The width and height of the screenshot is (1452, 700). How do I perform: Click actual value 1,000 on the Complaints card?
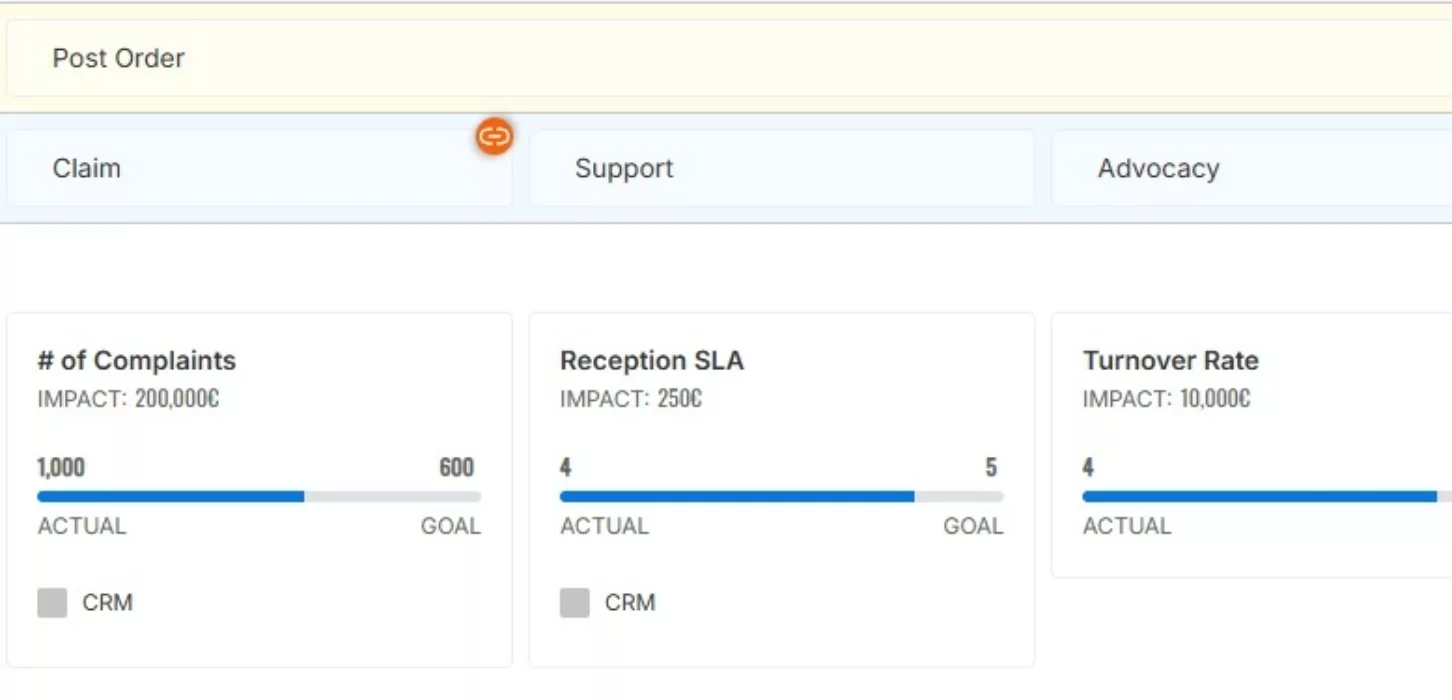[x=61, y=467]
